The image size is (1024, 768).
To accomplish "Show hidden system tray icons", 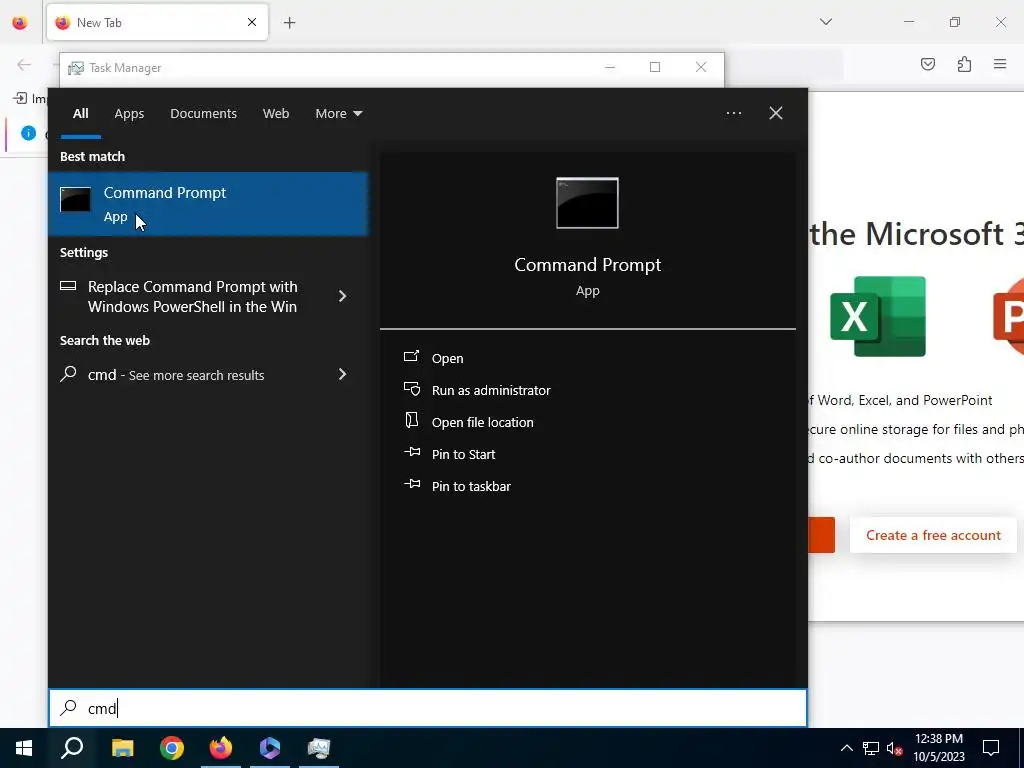I will tap(846, 748).
